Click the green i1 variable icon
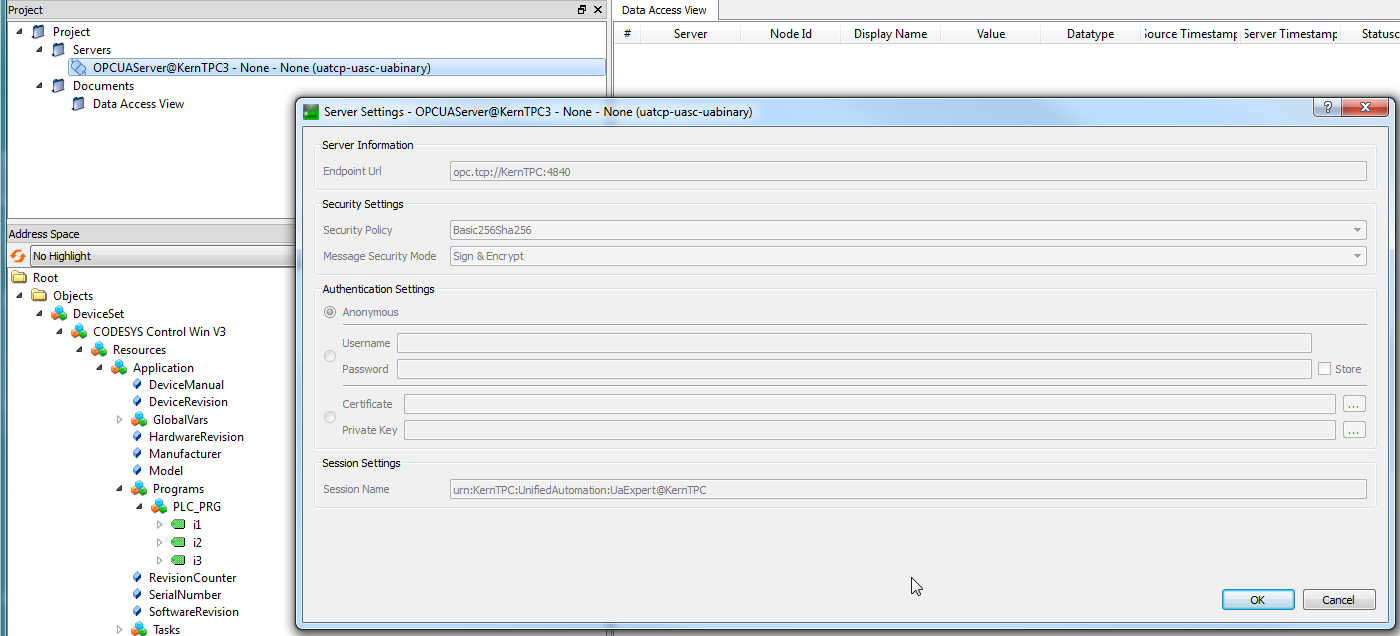 click(x=178, y=525)
